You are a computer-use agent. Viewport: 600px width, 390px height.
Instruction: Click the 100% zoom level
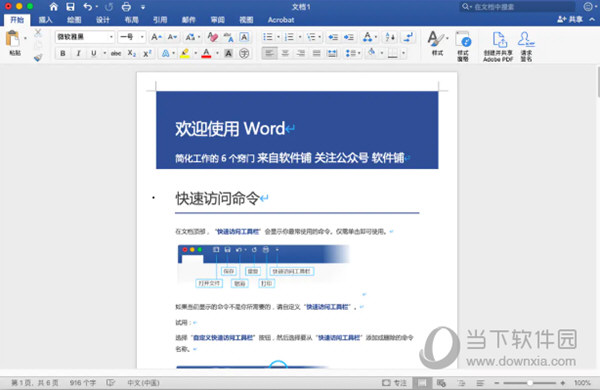tap(582, 383)
